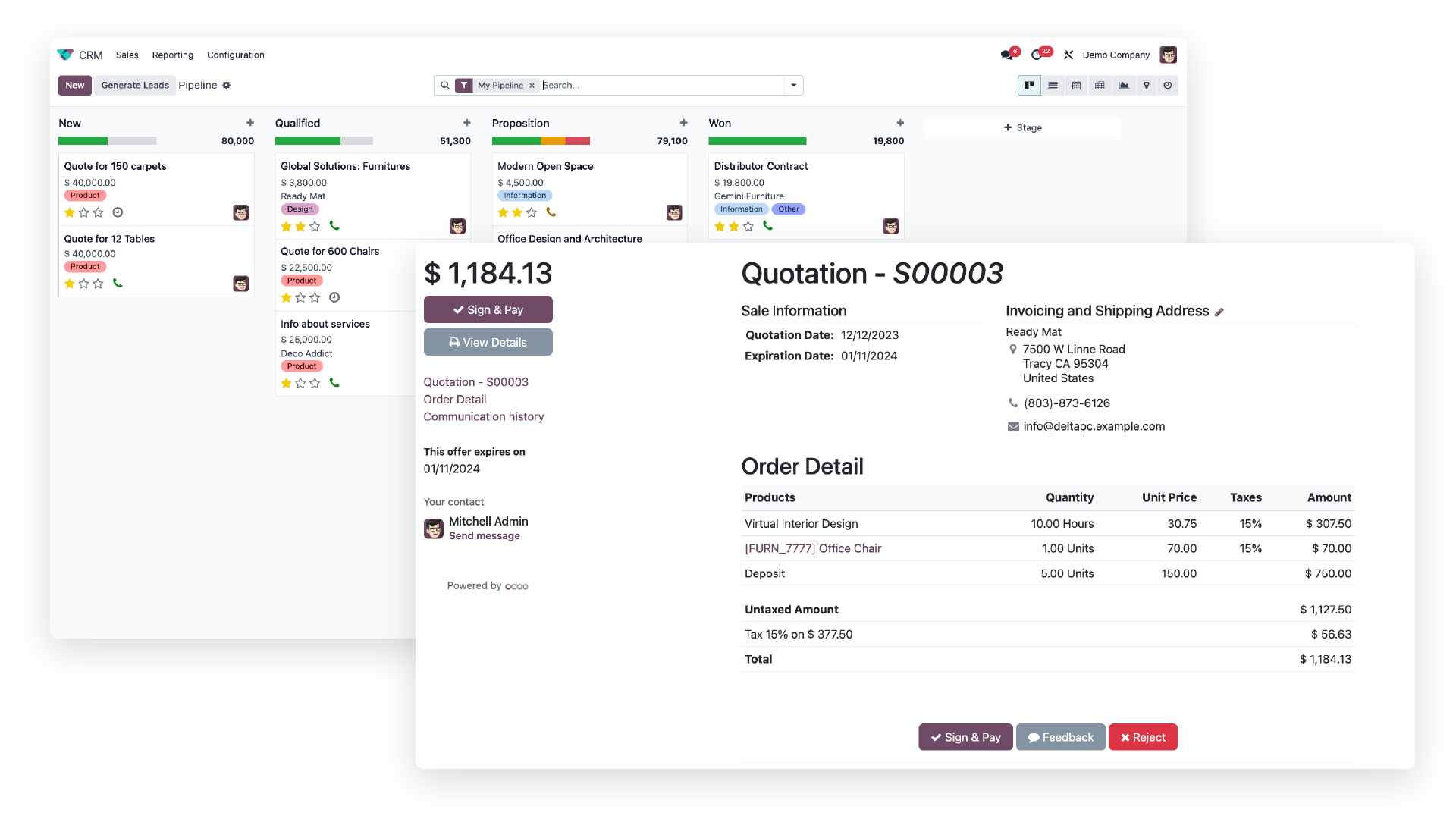The image size is (1456, 819).
Task: Click the Sign & Pay button
Action: click(489, 309)
